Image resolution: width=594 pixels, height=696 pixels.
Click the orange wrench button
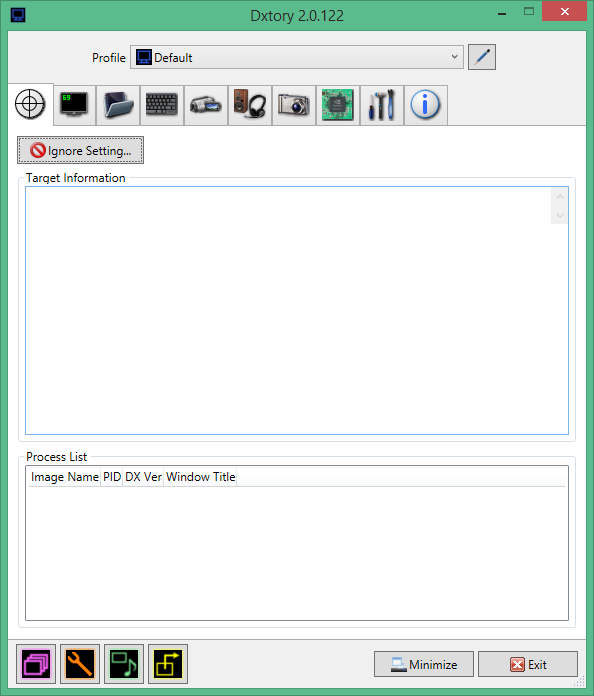pyautogui.click(x=80, y=664)
